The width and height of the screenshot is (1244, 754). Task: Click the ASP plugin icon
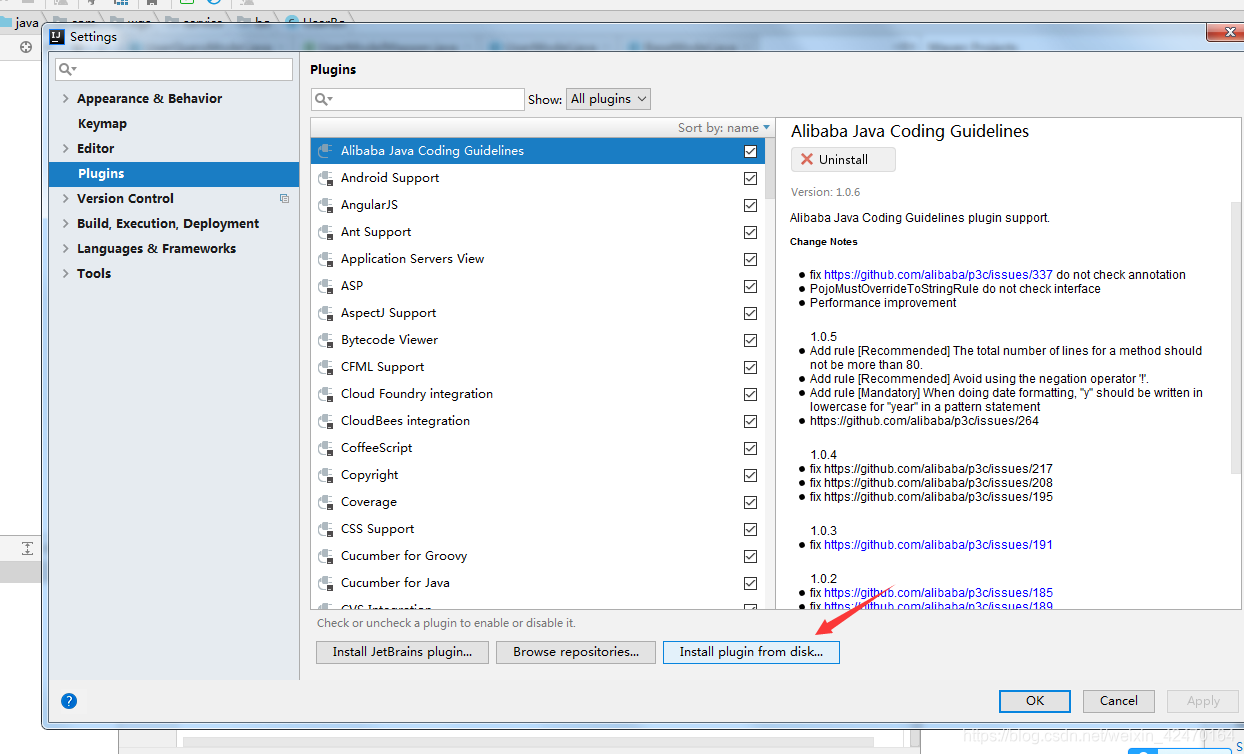pos(325,286)
